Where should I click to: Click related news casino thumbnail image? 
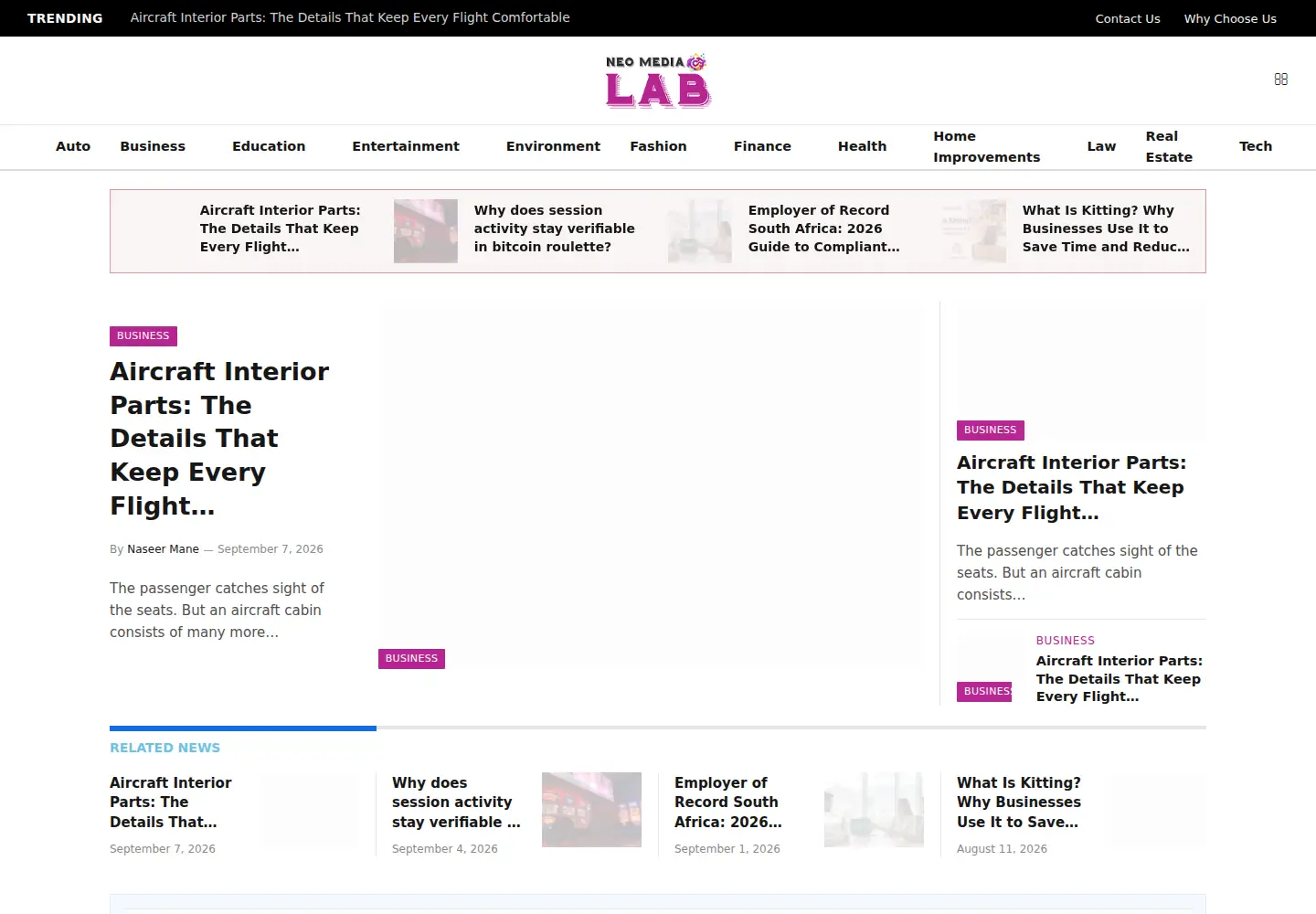click(x=591, y=810)
